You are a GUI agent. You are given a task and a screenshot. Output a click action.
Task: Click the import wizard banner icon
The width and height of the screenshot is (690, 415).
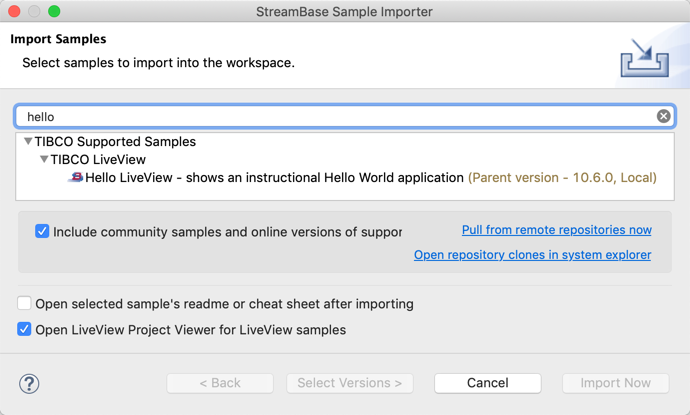pos(644,57)
